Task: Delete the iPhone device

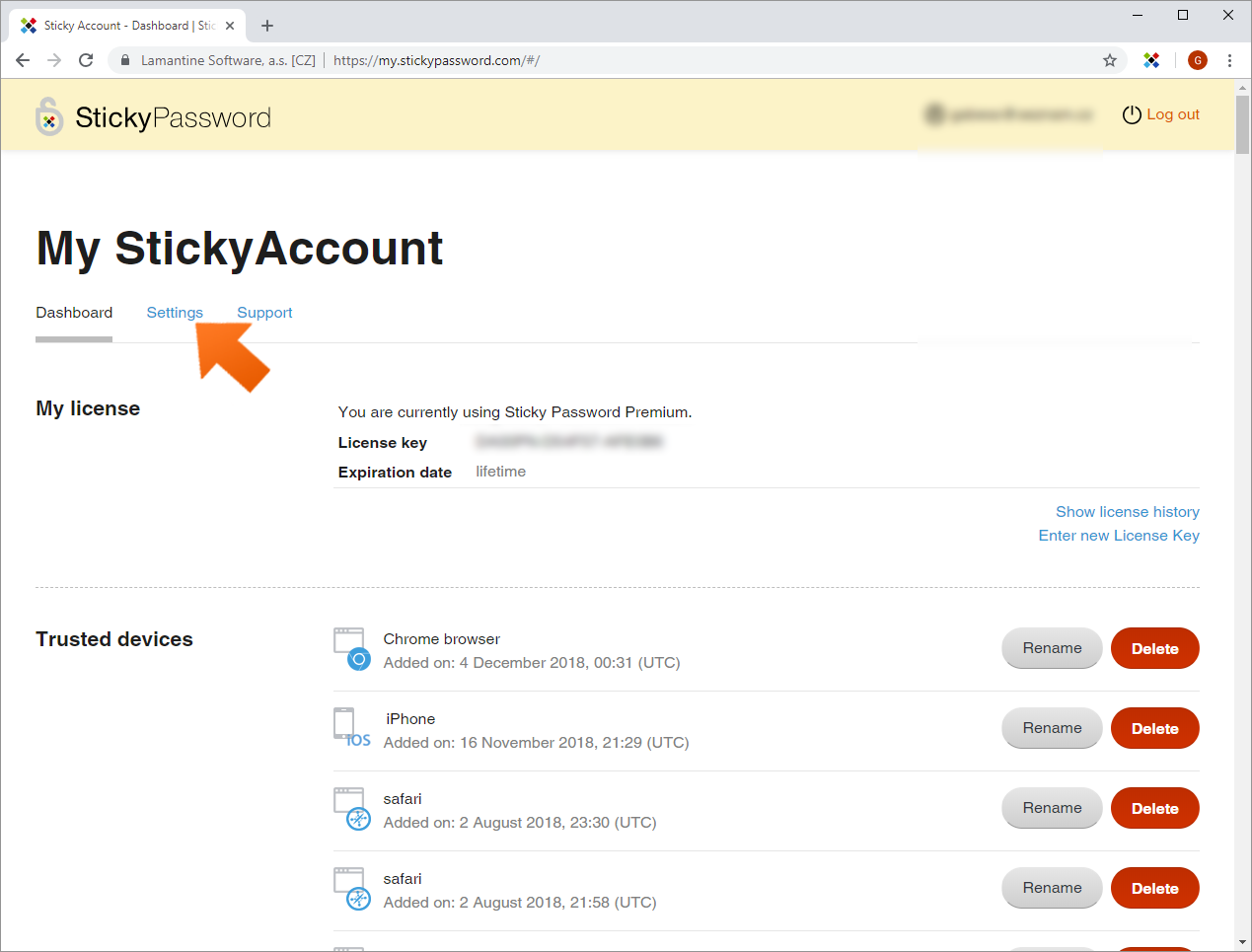Action: point(1155,728)
